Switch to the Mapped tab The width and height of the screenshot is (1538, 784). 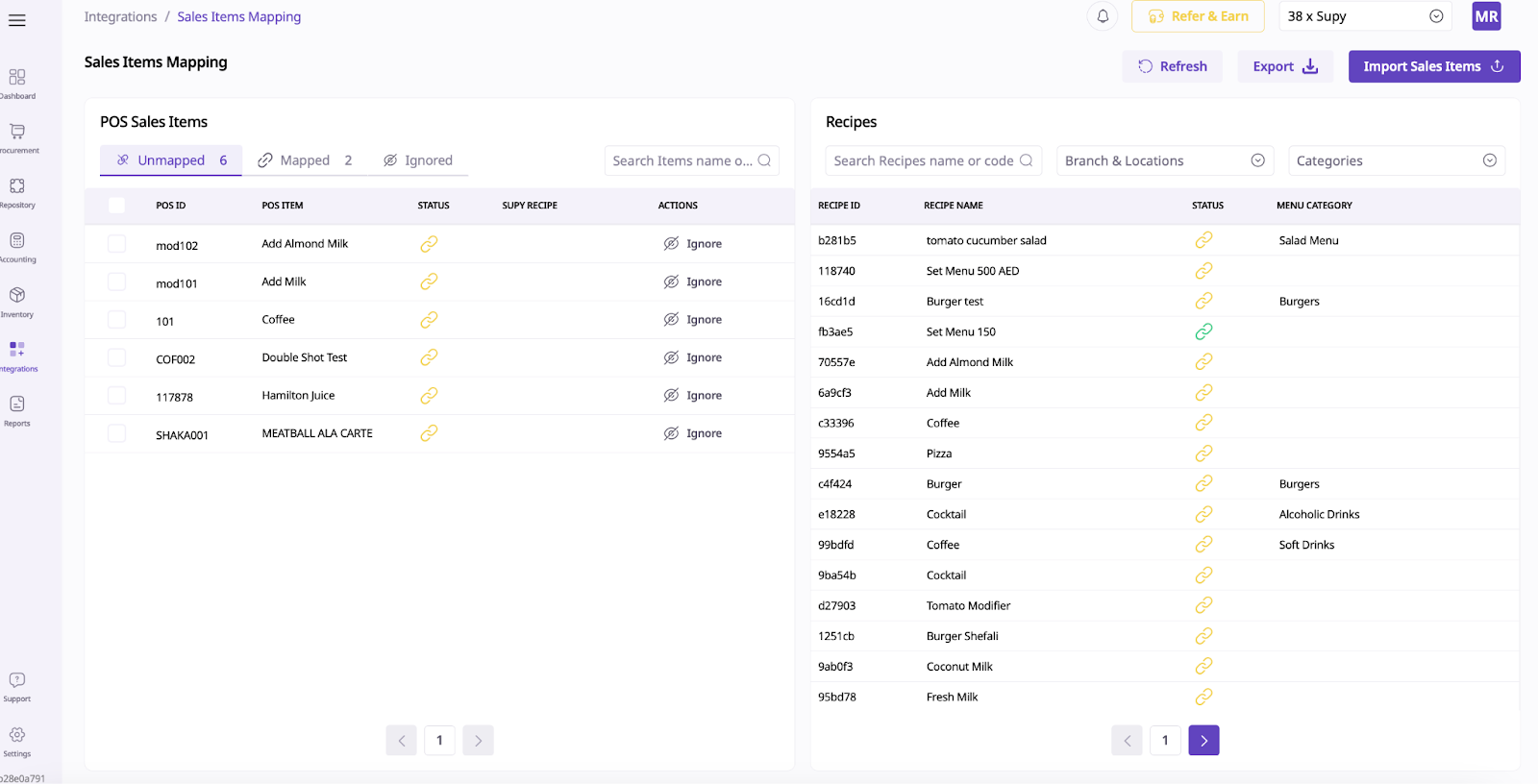[305, 160]
